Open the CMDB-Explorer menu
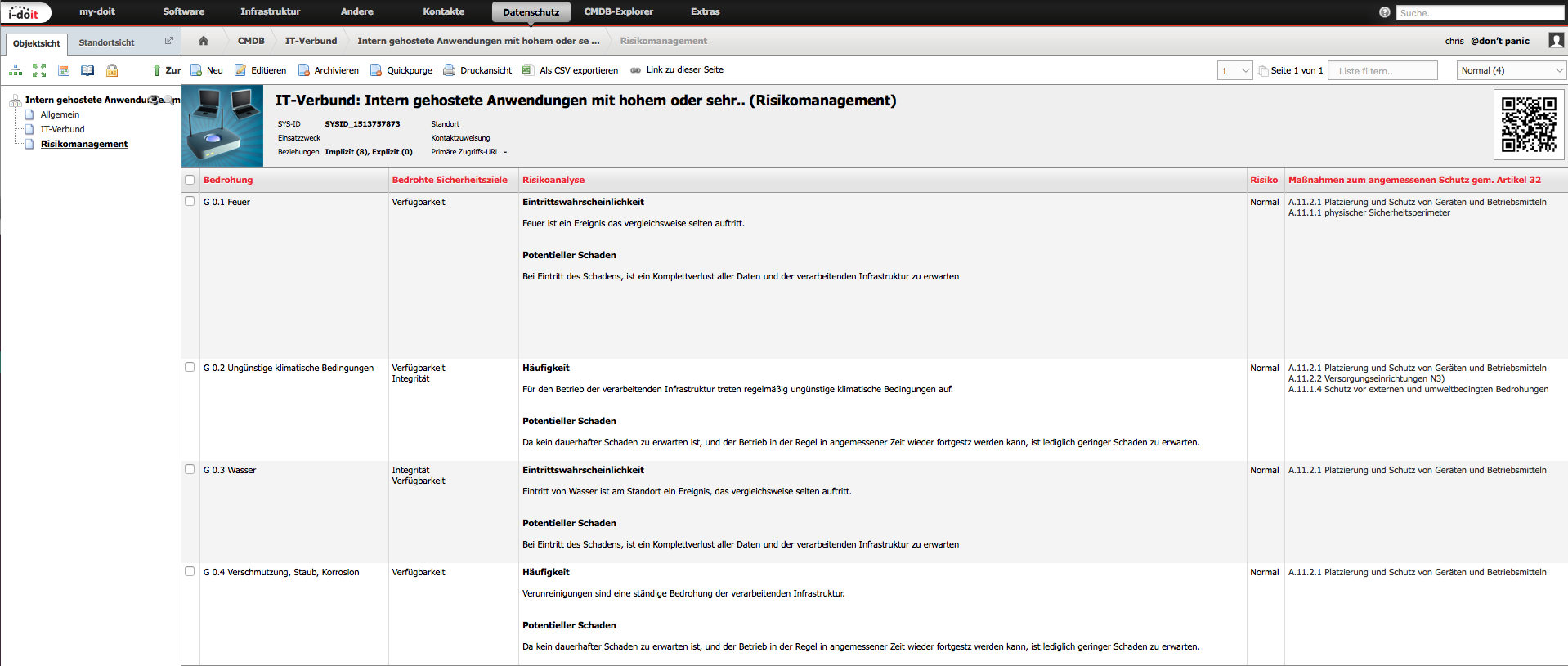Screen dimensions: 1568x666 click(619, 11)
